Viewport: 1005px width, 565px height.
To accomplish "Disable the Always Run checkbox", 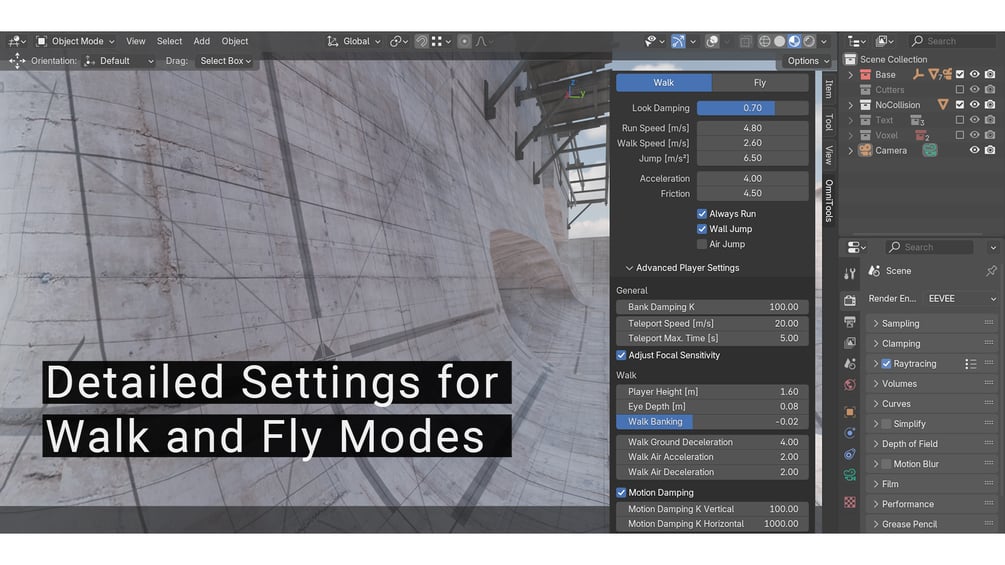I will click(x=702, y=214).
